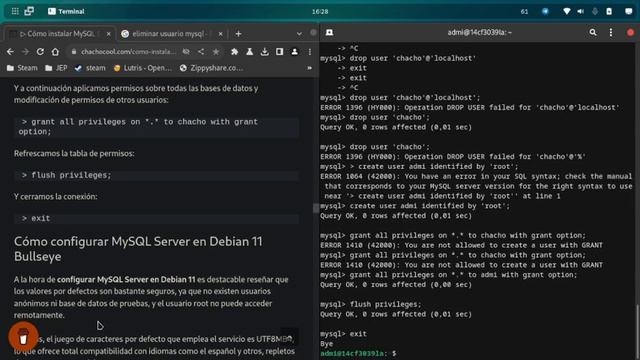The width and height of the screenshot is (640, 360).
Task: Click the number 61 indicator in top panel
Action: (524, 11)
